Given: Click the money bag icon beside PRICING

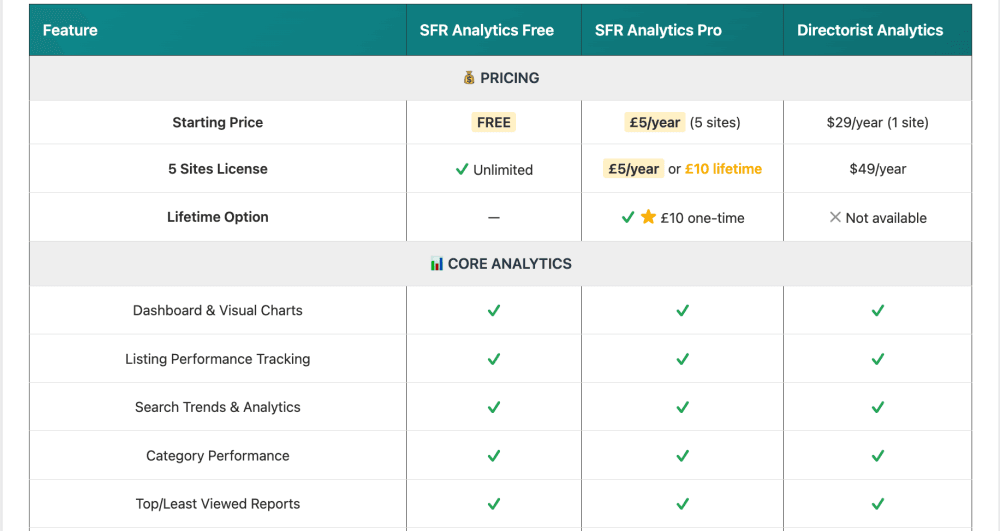Looking at the screenshot, I should [469, 78].
